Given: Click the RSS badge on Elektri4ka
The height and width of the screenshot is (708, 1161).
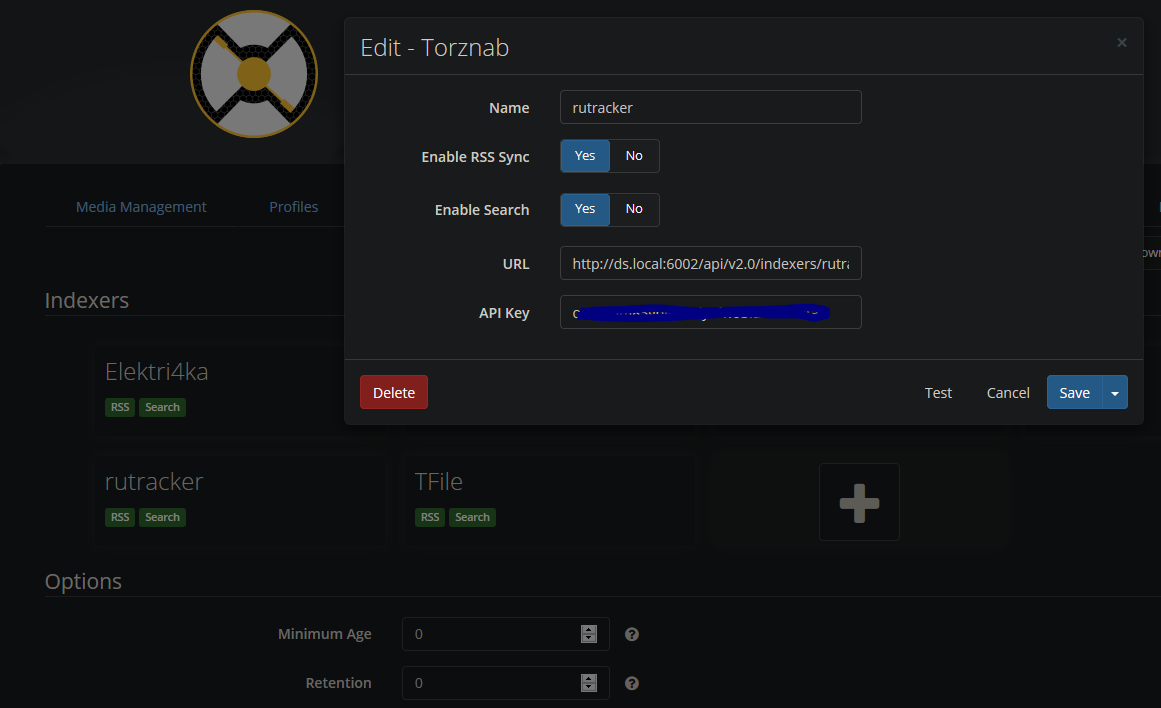Looking at the screenshot, I should 120,407.
